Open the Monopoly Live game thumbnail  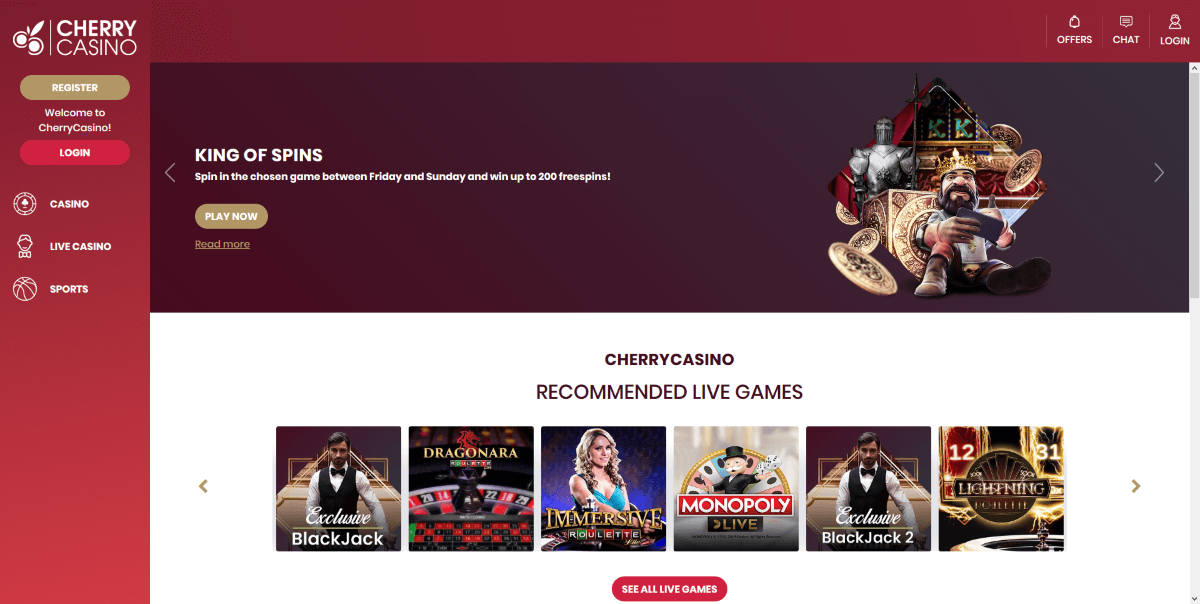(736, 489)
